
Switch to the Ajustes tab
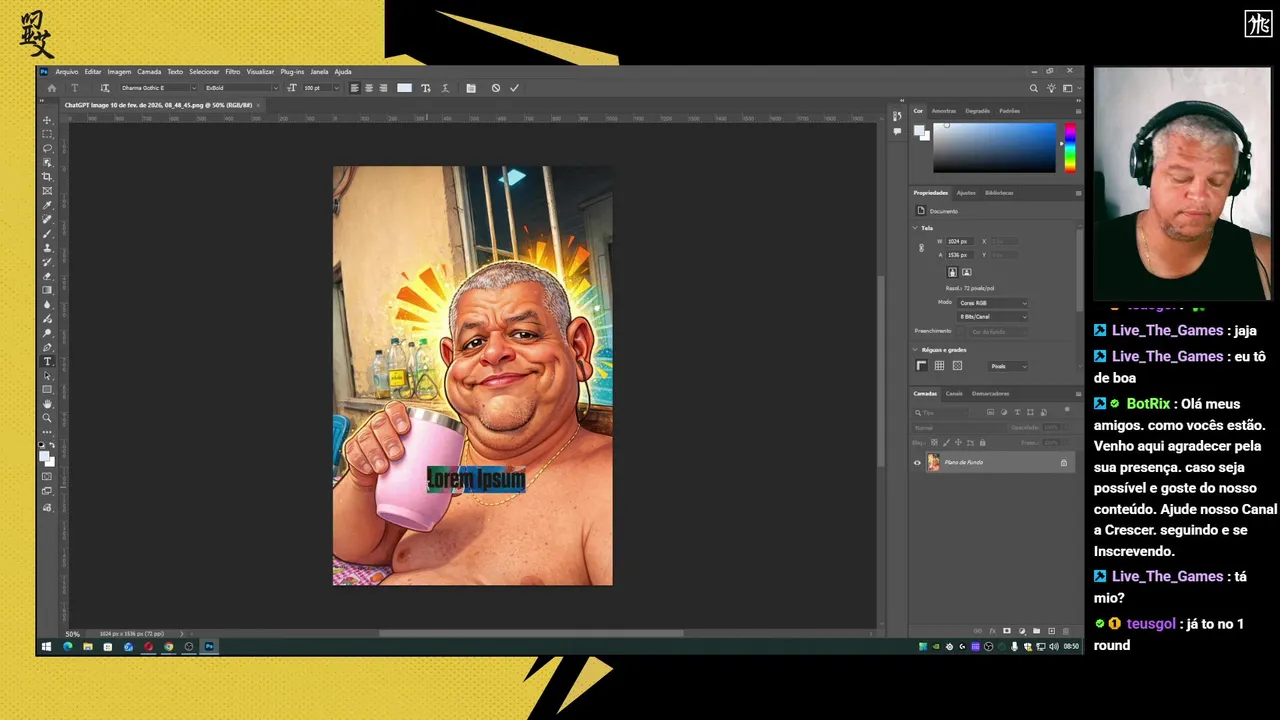tap(966, 193)
